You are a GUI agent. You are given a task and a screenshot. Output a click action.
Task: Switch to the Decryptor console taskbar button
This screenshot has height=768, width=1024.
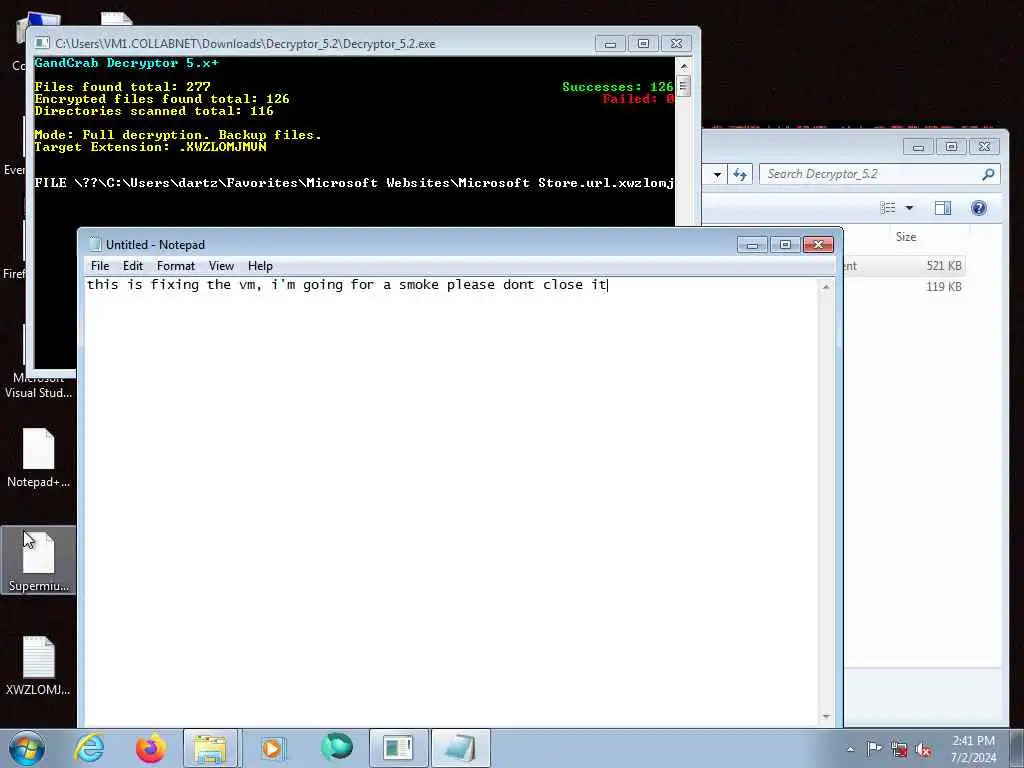pyautogui.click(x=398, y=748)
